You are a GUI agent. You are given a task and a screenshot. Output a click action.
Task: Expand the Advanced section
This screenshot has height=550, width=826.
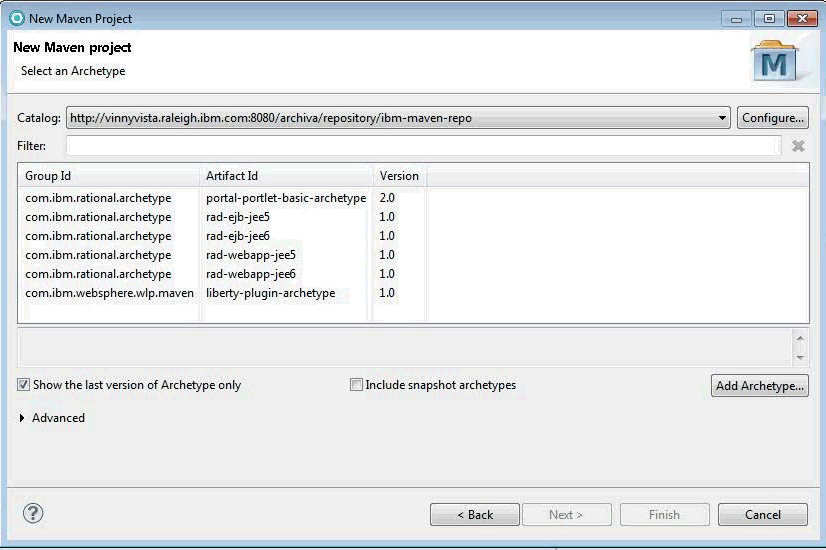pos(22,418)
